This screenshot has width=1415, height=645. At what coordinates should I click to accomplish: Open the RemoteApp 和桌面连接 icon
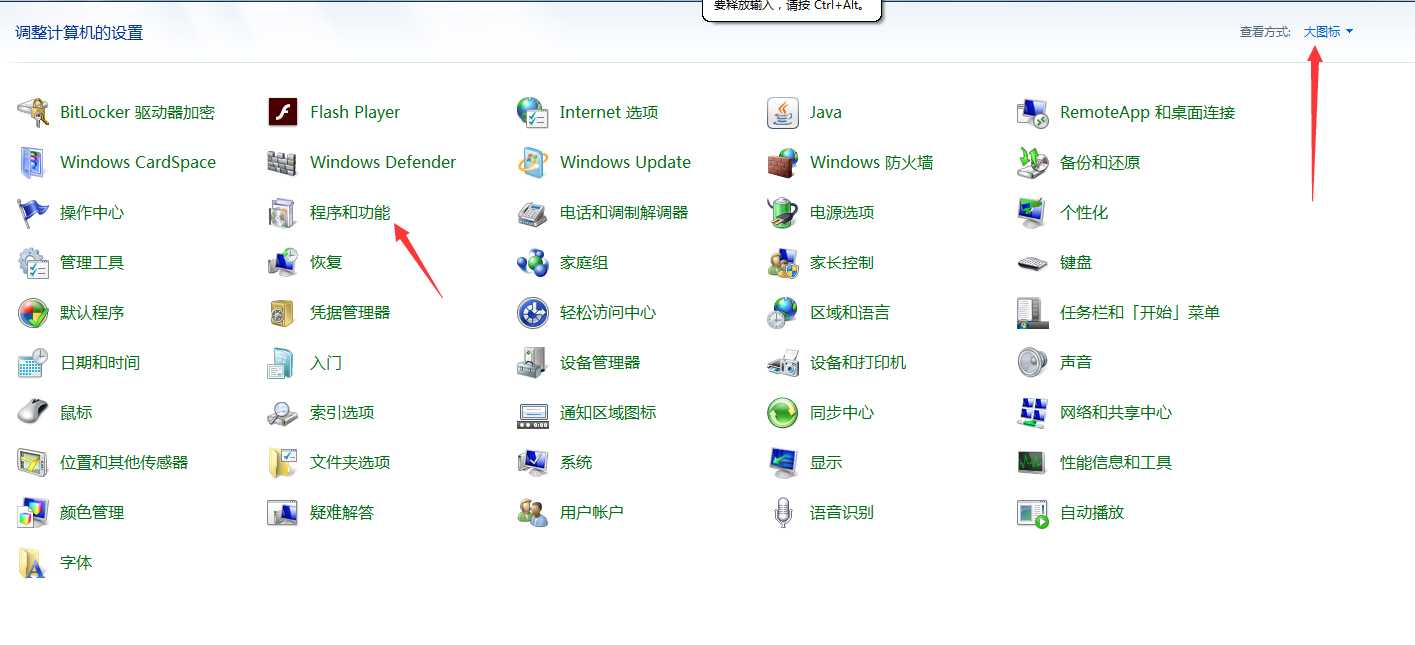point(1033,112)
